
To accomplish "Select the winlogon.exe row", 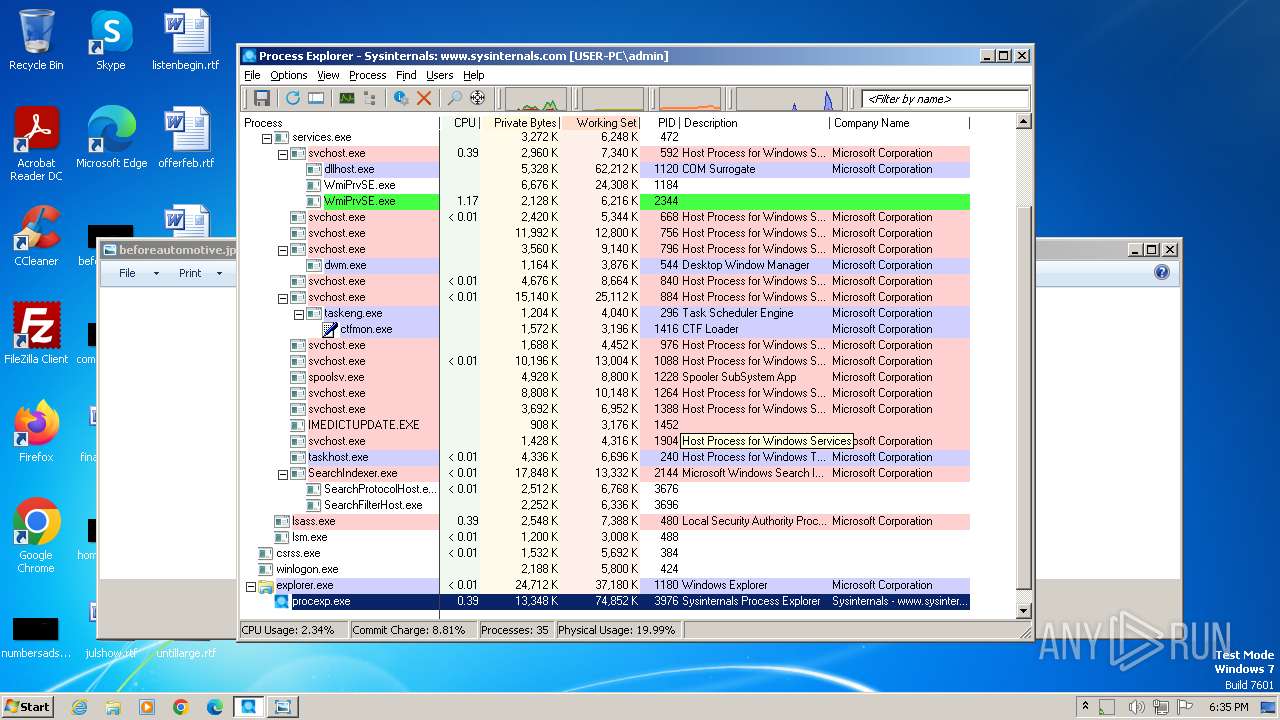I will click(605, 569).
